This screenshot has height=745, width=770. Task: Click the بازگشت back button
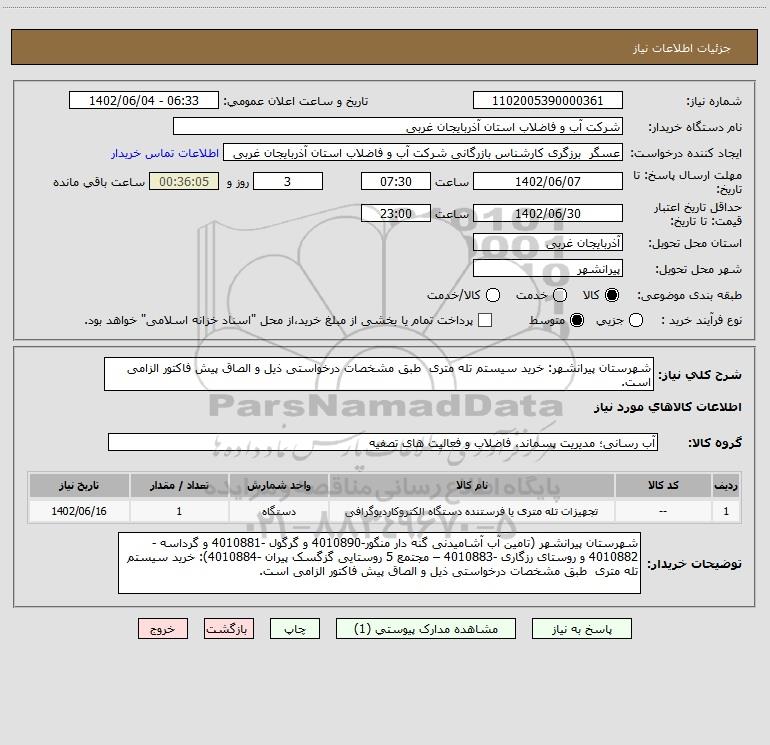(229, 629)
